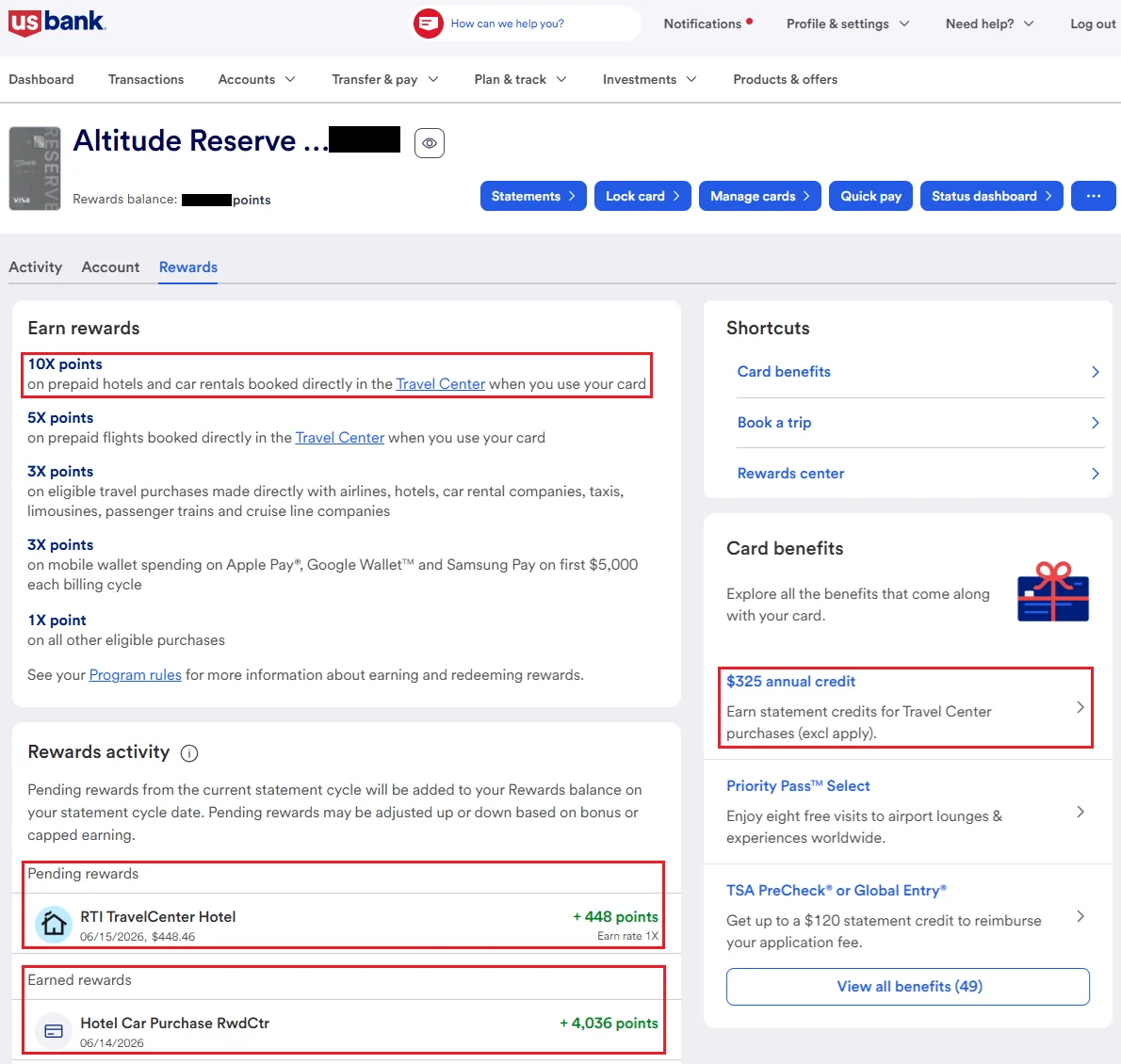Expand Profile & settings menu
Viewport: 1121px width, 1064px height.
point(848,24)
